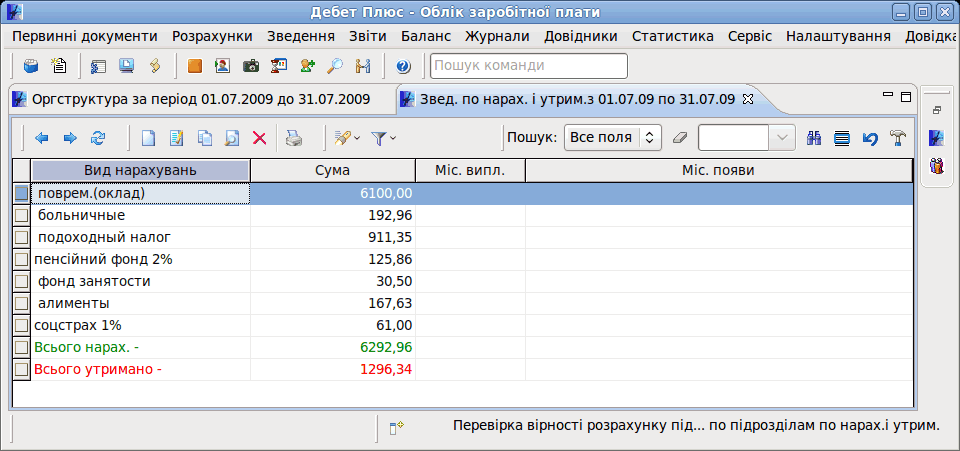Click the person portrait toolbar icon
960x451 pixels.
tap(222, 66)
